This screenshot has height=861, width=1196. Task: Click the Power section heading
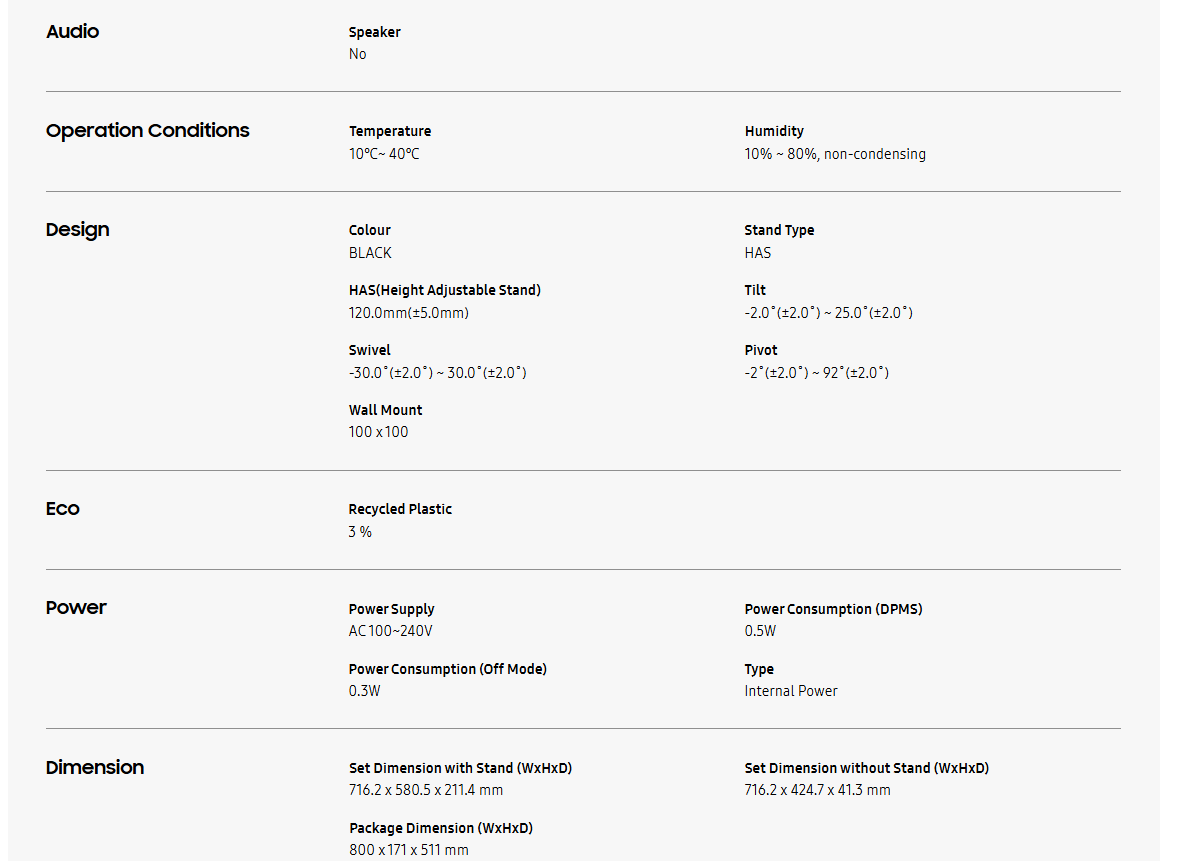click(x=76, y=608)
